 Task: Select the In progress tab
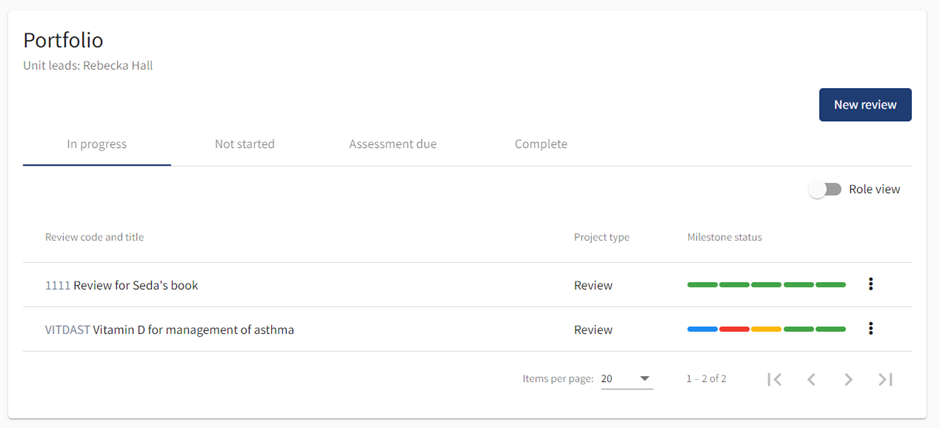point(97,144)
